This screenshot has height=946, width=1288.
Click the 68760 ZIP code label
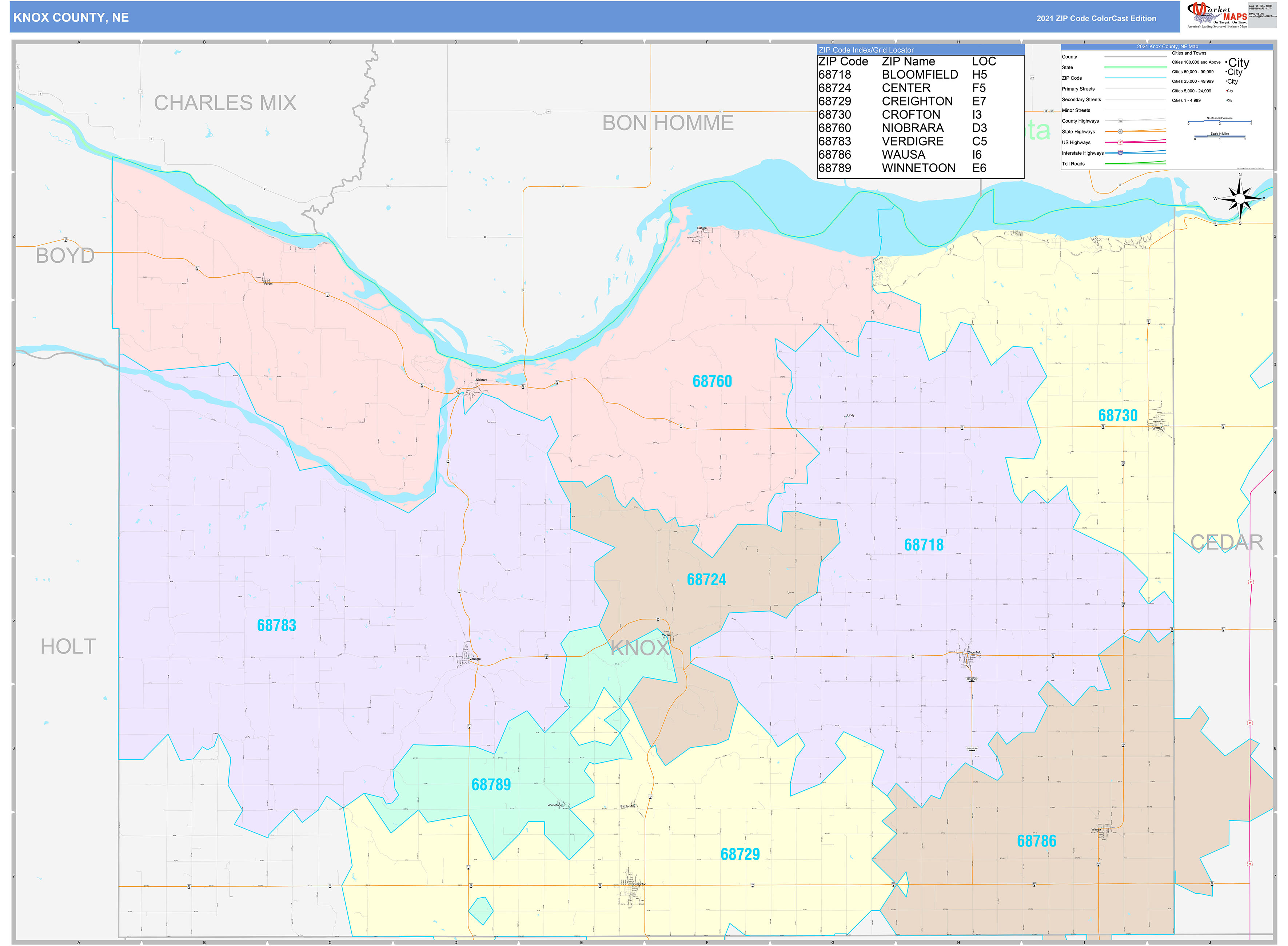pyautogui.click(x=712, y=381)
